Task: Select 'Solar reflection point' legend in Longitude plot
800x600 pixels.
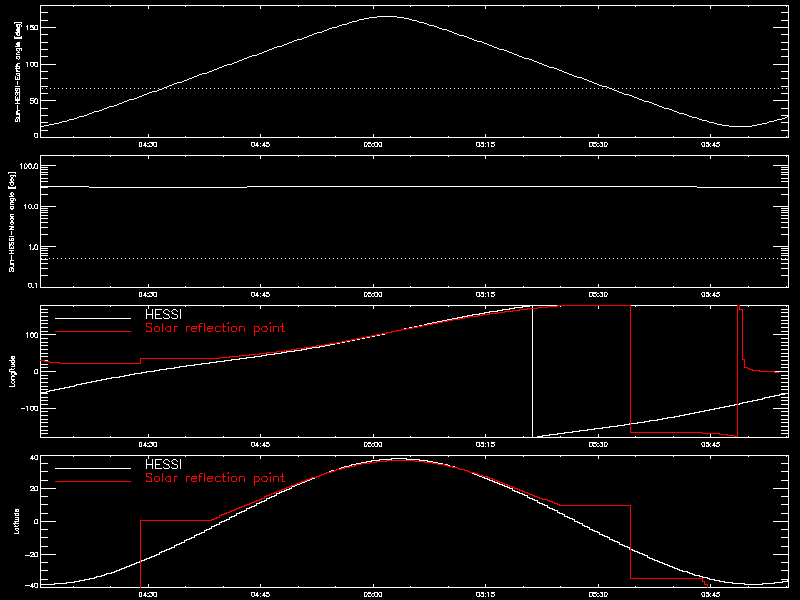Action: tap(215, 328)
